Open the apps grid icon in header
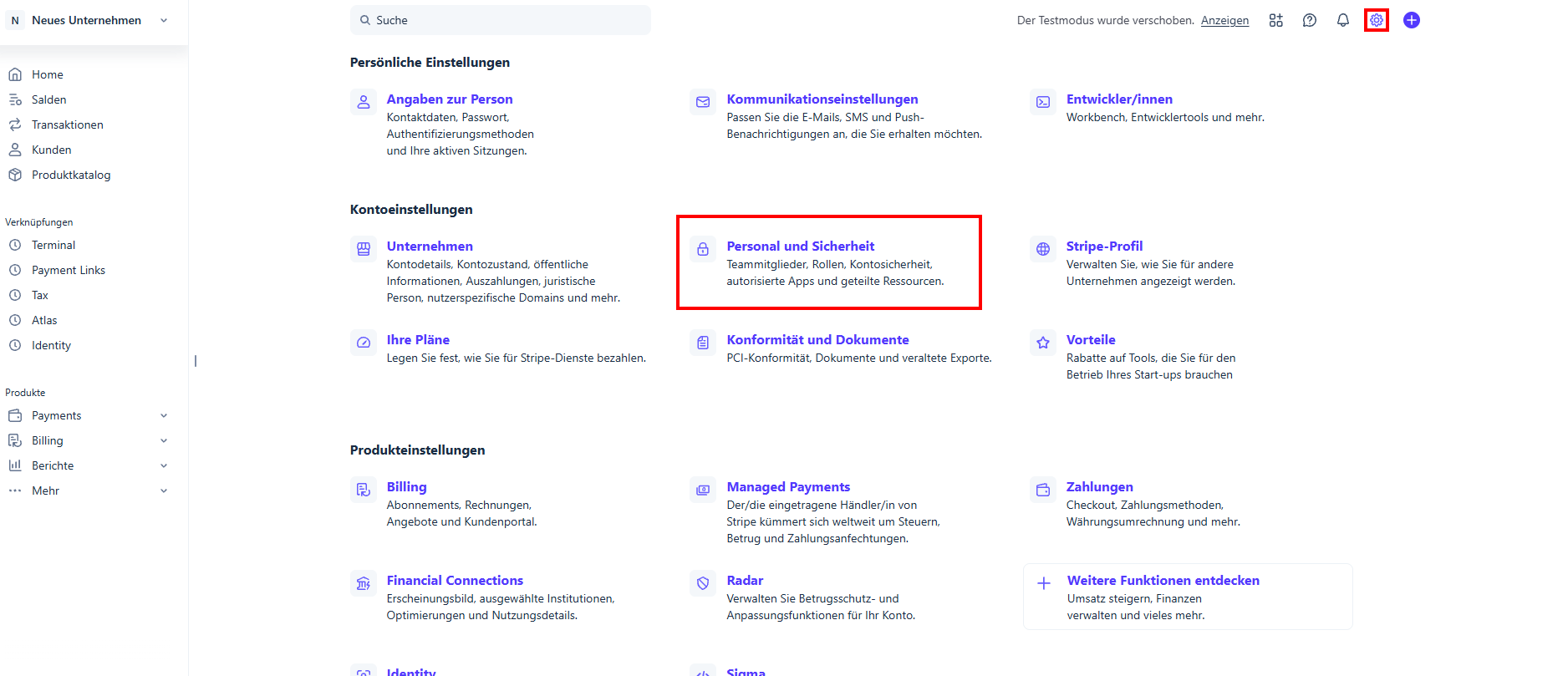 1275,20
